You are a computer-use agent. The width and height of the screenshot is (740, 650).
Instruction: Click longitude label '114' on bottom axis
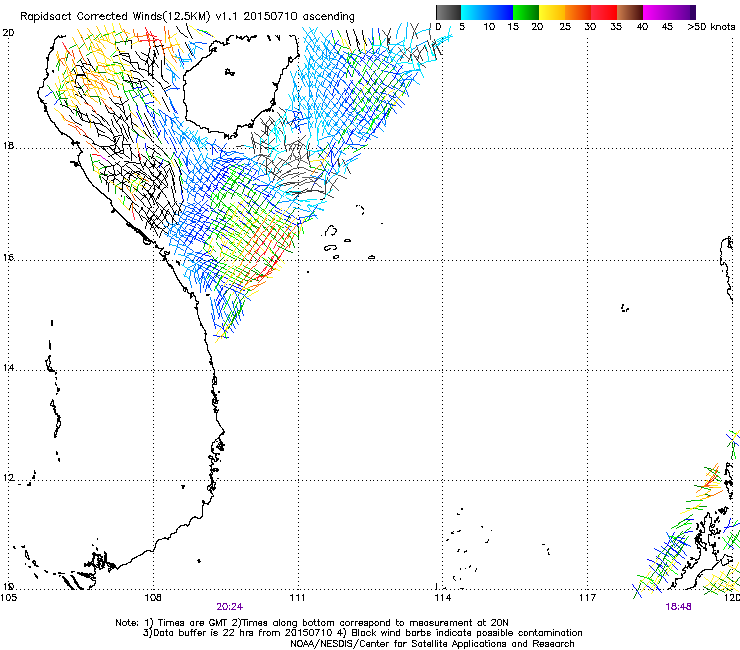click(443, 598)
